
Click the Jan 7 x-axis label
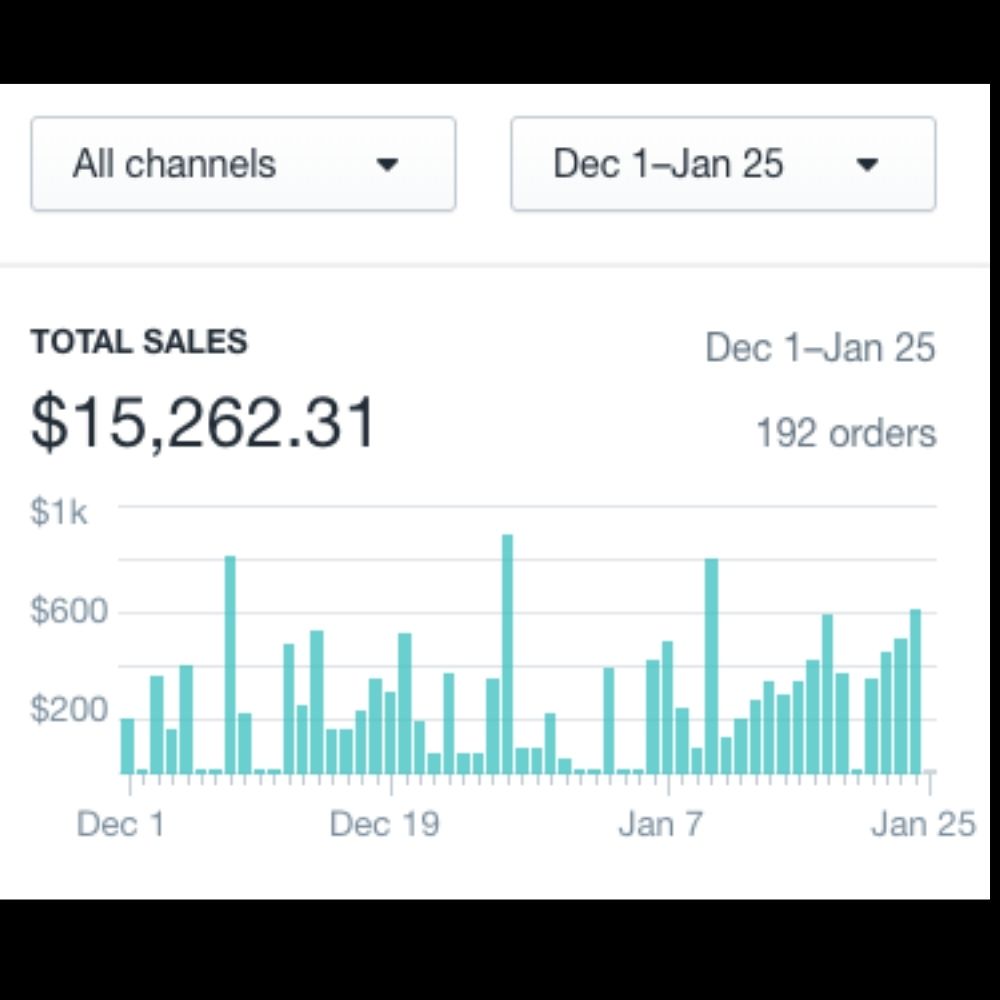[x=660, y=824]
